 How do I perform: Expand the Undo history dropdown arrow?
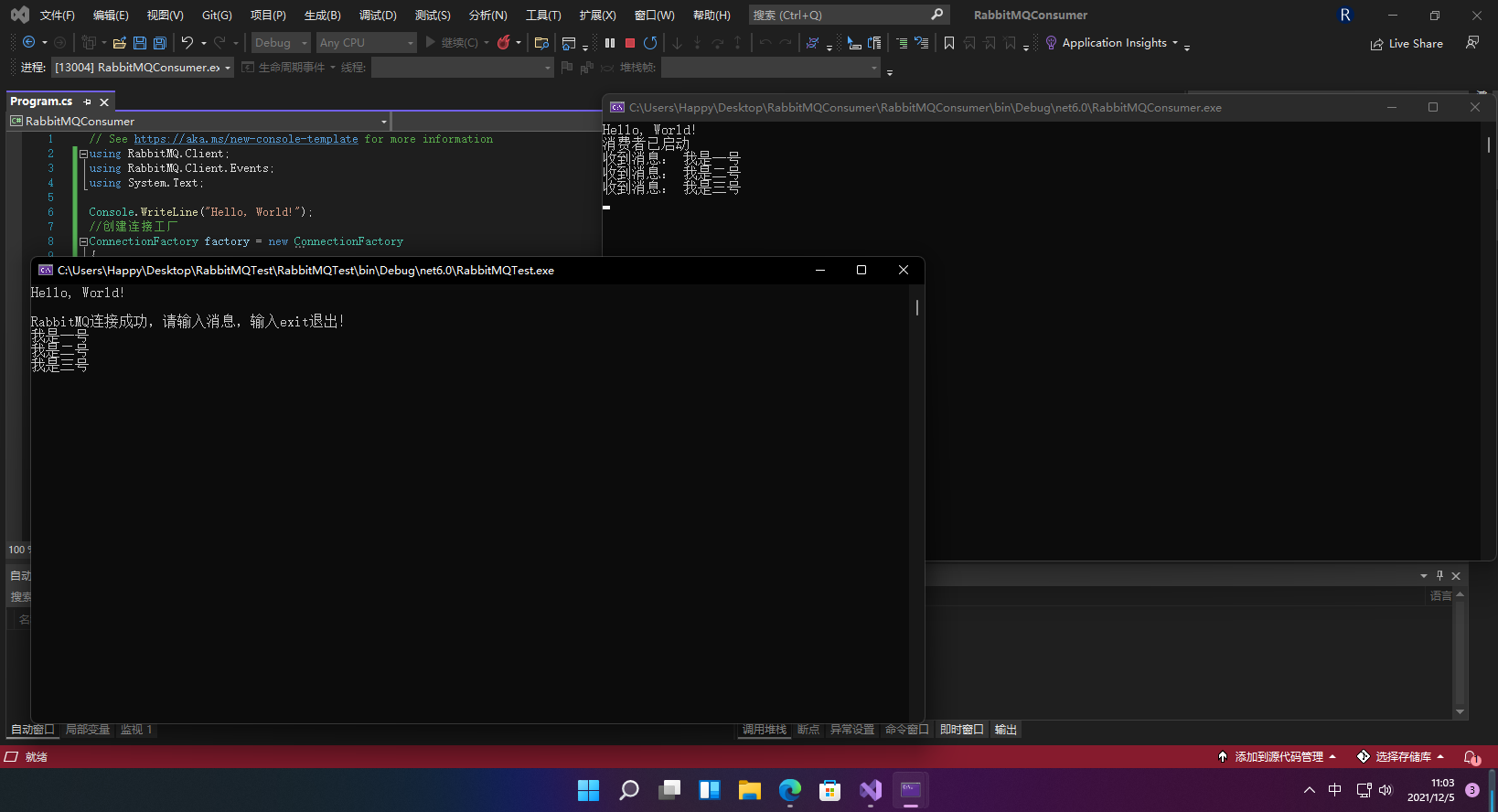(x=203, y=43)
